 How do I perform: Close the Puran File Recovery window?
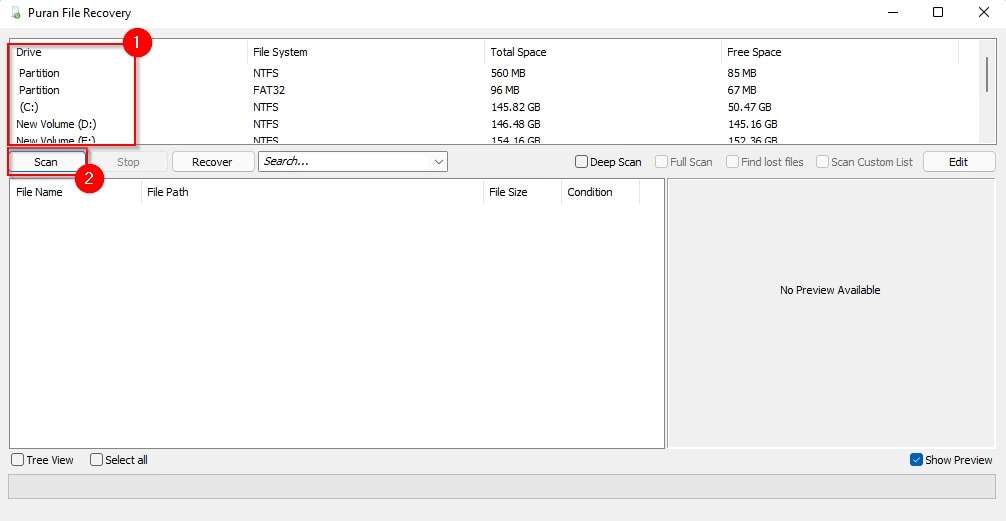point(984,12)
